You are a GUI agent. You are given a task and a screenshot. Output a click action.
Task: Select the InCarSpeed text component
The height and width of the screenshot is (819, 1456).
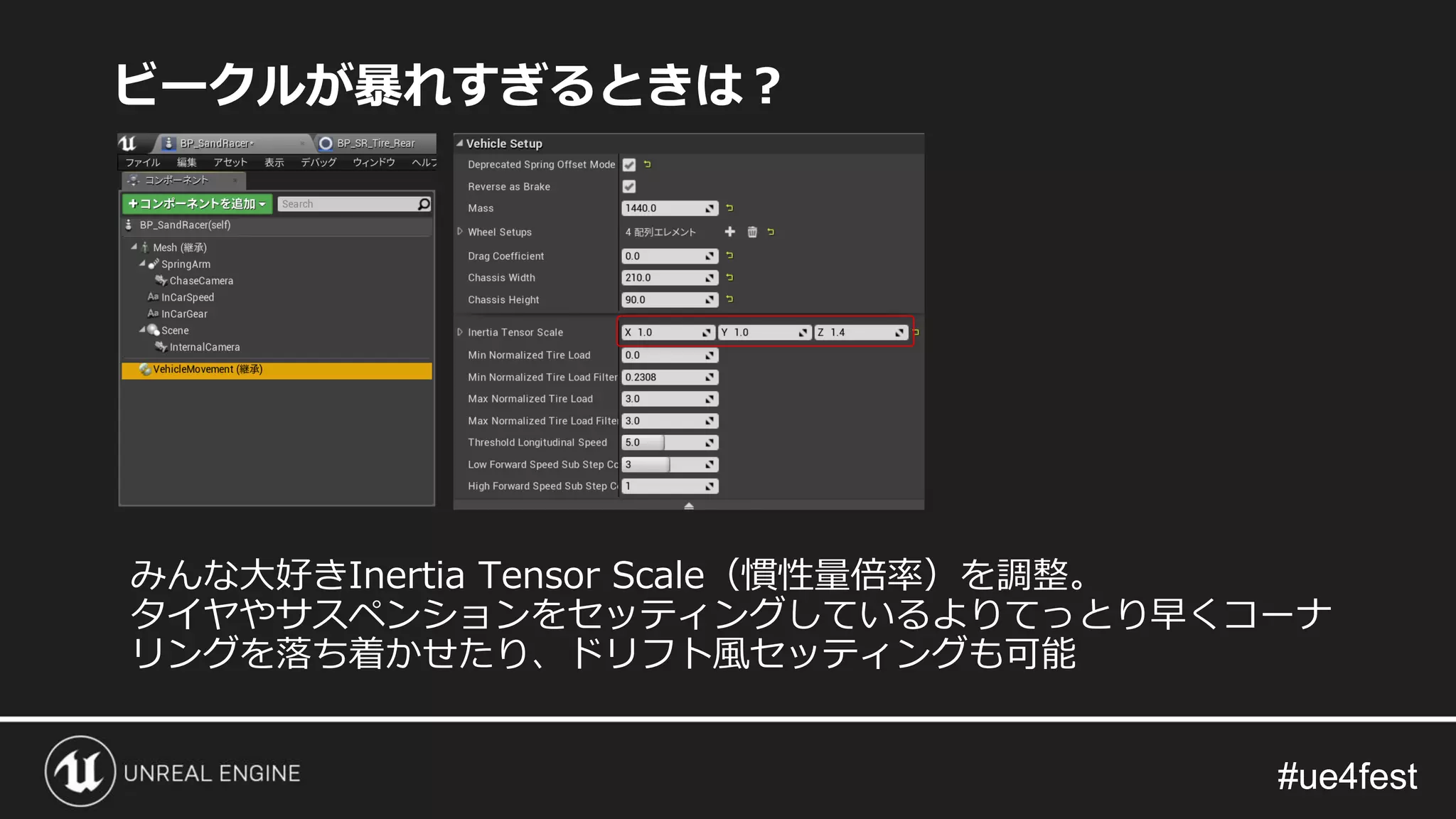pyautogui.click(x=188, y=297)
